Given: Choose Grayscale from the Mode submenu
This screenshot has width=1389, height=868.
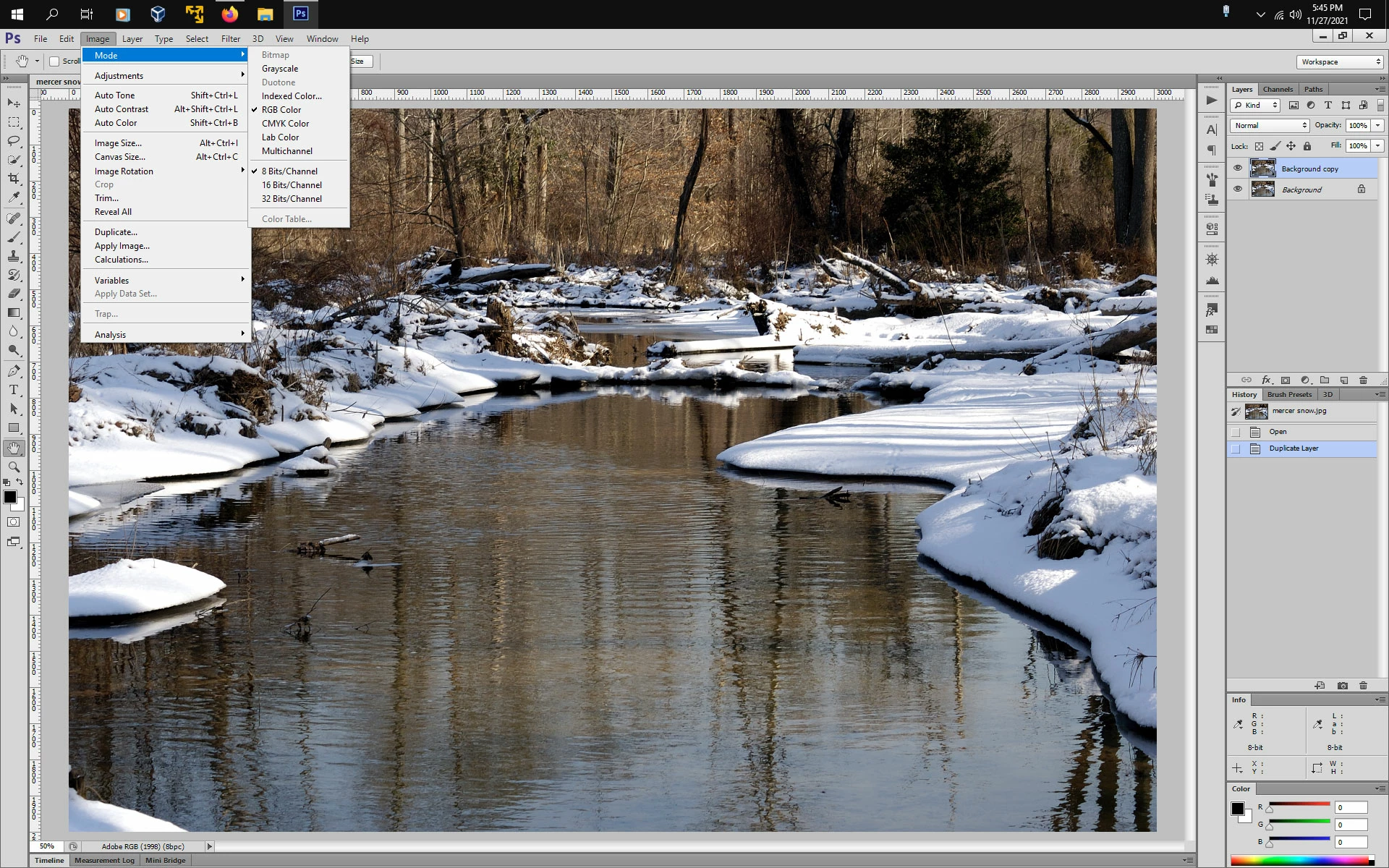Looking at the screenshot, I should 280,69.
